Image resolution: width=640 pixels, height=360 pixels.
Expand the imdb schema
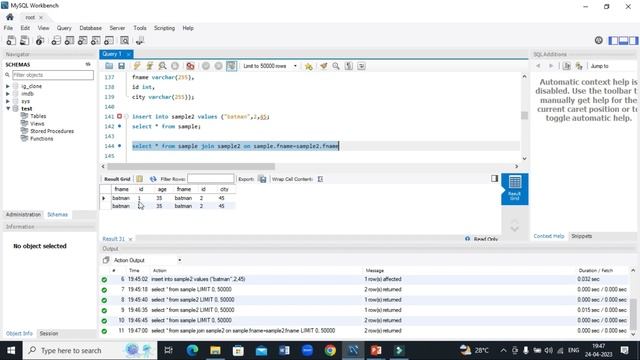[x=8, y=93]
